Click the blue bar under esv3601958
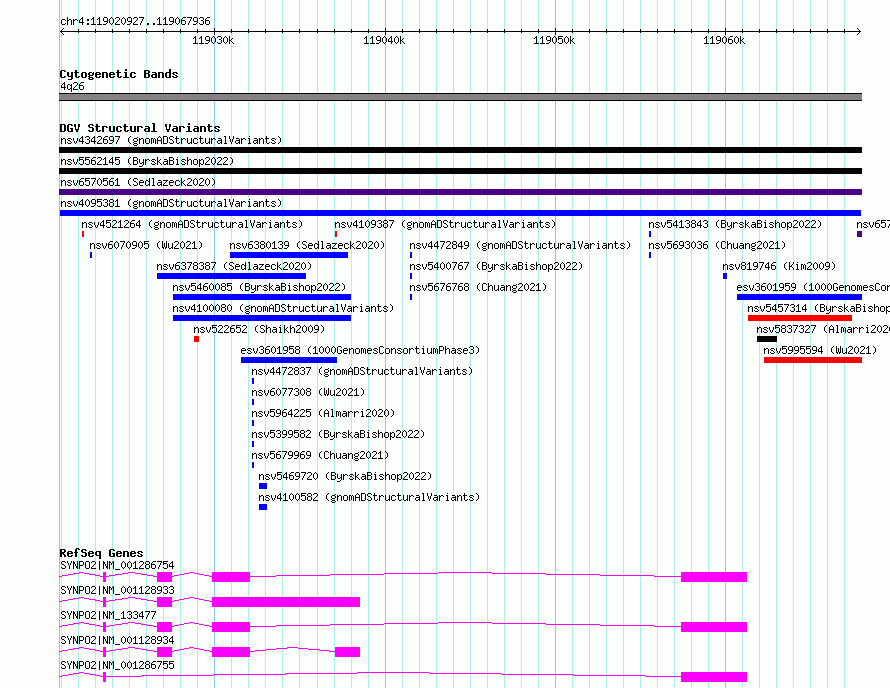Image resolution: width=890 pixels, height=688 pixels. pyautogui.click(x=289, y=360)
